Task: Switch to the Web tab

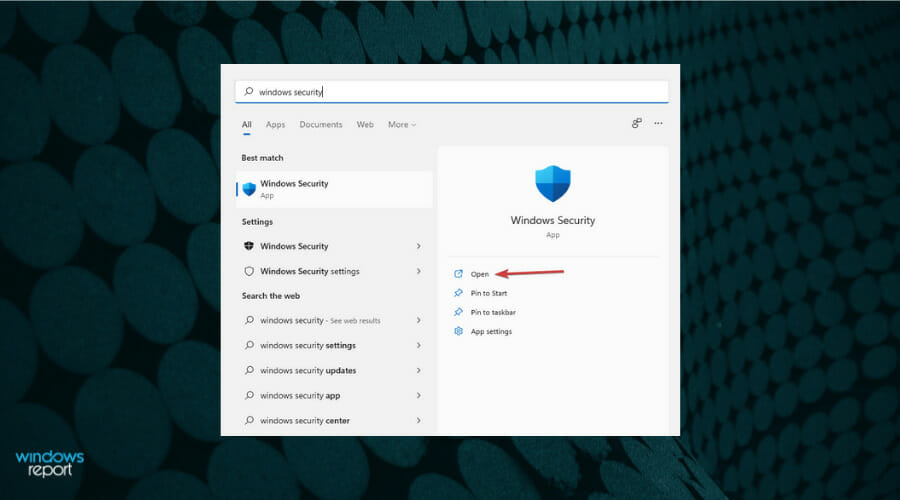Action: (365, 125)
